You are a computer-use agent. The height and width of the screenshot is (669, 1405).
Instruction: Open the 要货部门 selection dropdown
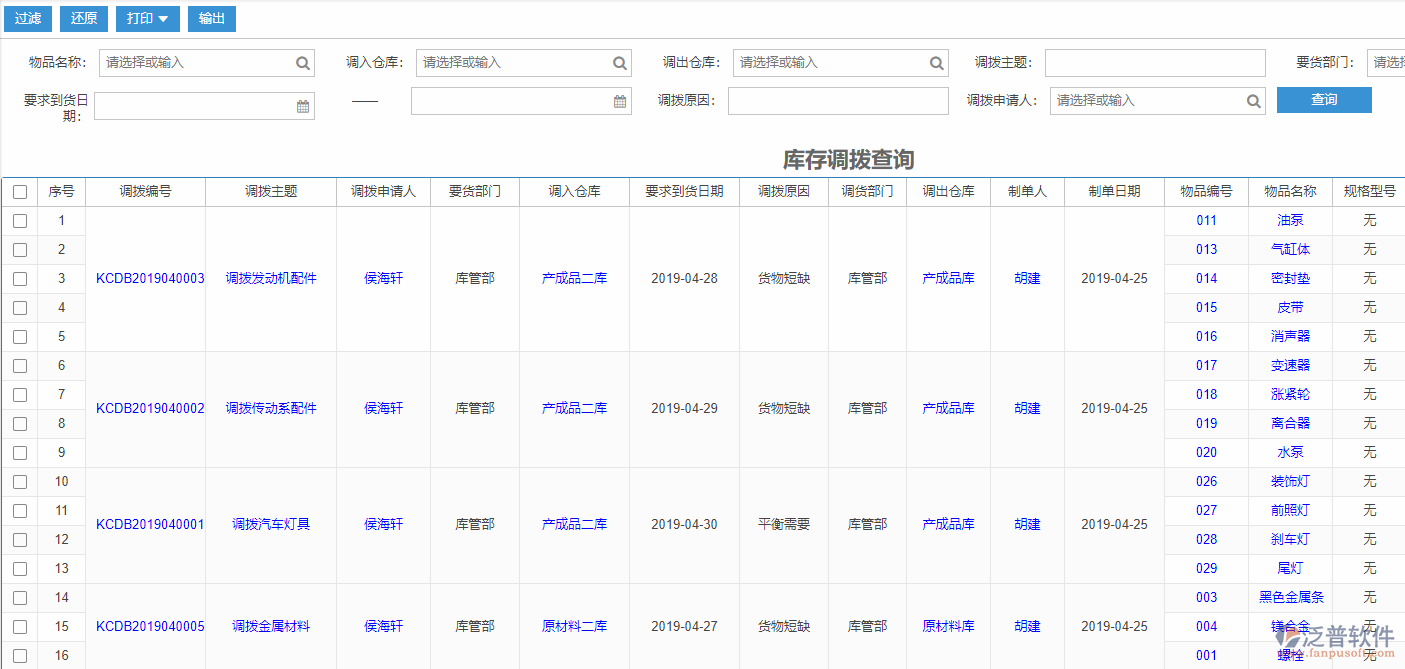tap(1389, 62)
